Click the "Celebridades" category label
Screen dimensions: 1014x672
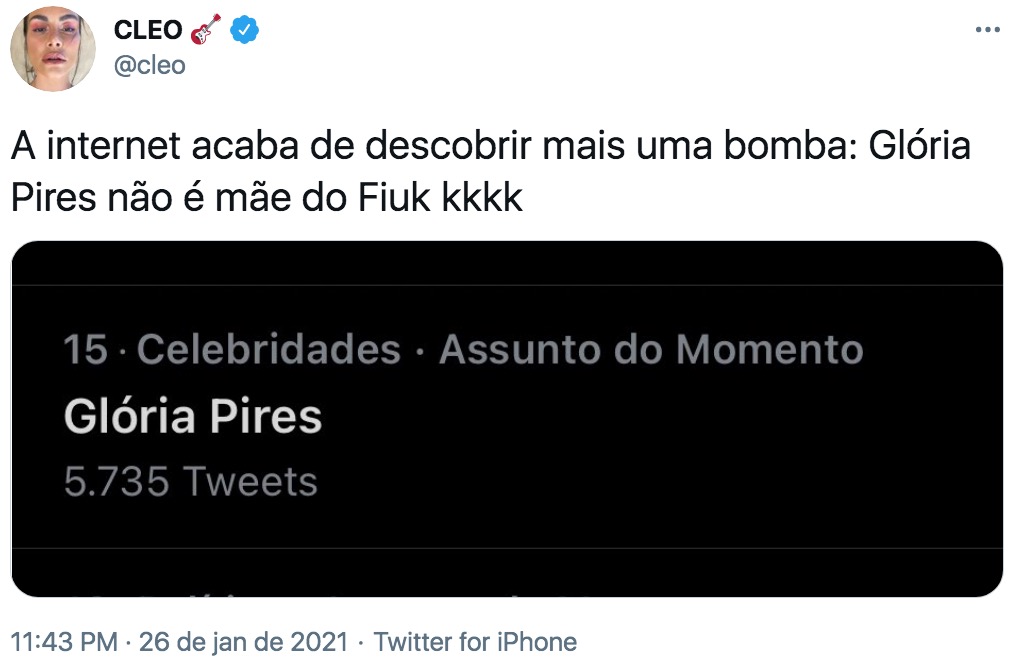coord(268,350)
